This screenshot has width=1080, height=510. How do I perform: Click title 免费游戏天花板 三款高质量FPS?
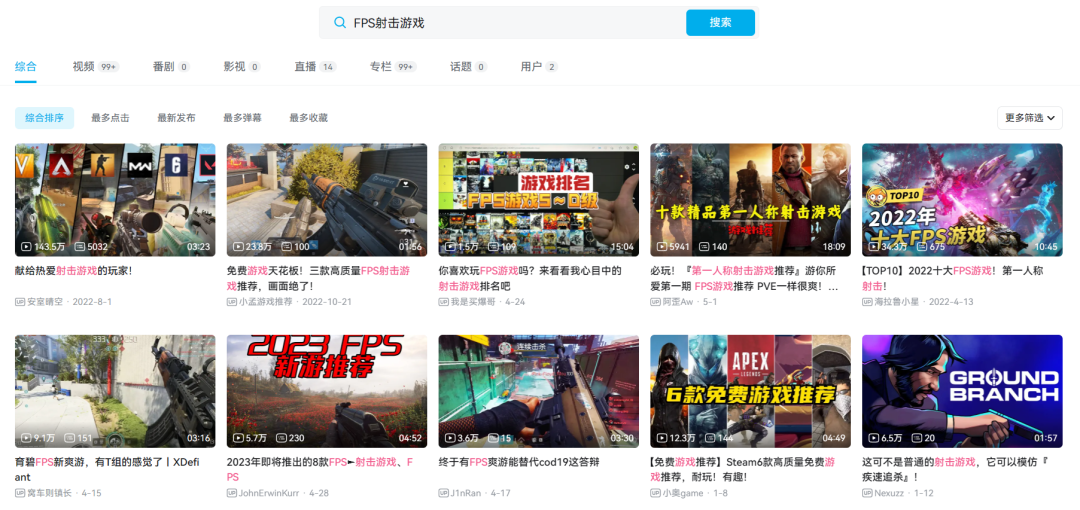318,278
